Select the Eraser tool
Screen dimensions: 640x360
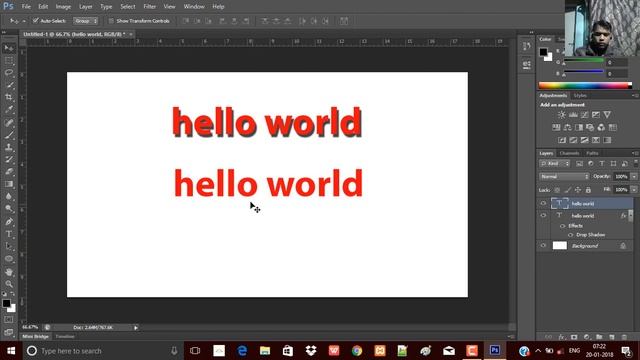(9, 171)
